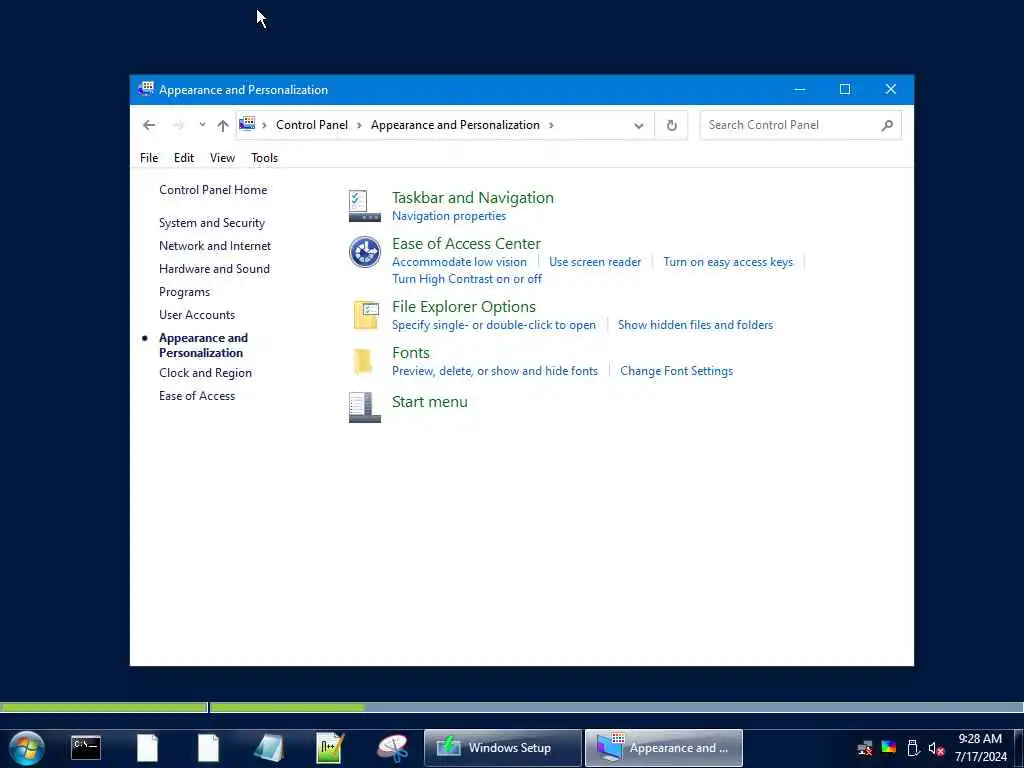This screenshot has height=768, width=1024.
Task: Open the Fonts heading link
Action: [411, 353]
